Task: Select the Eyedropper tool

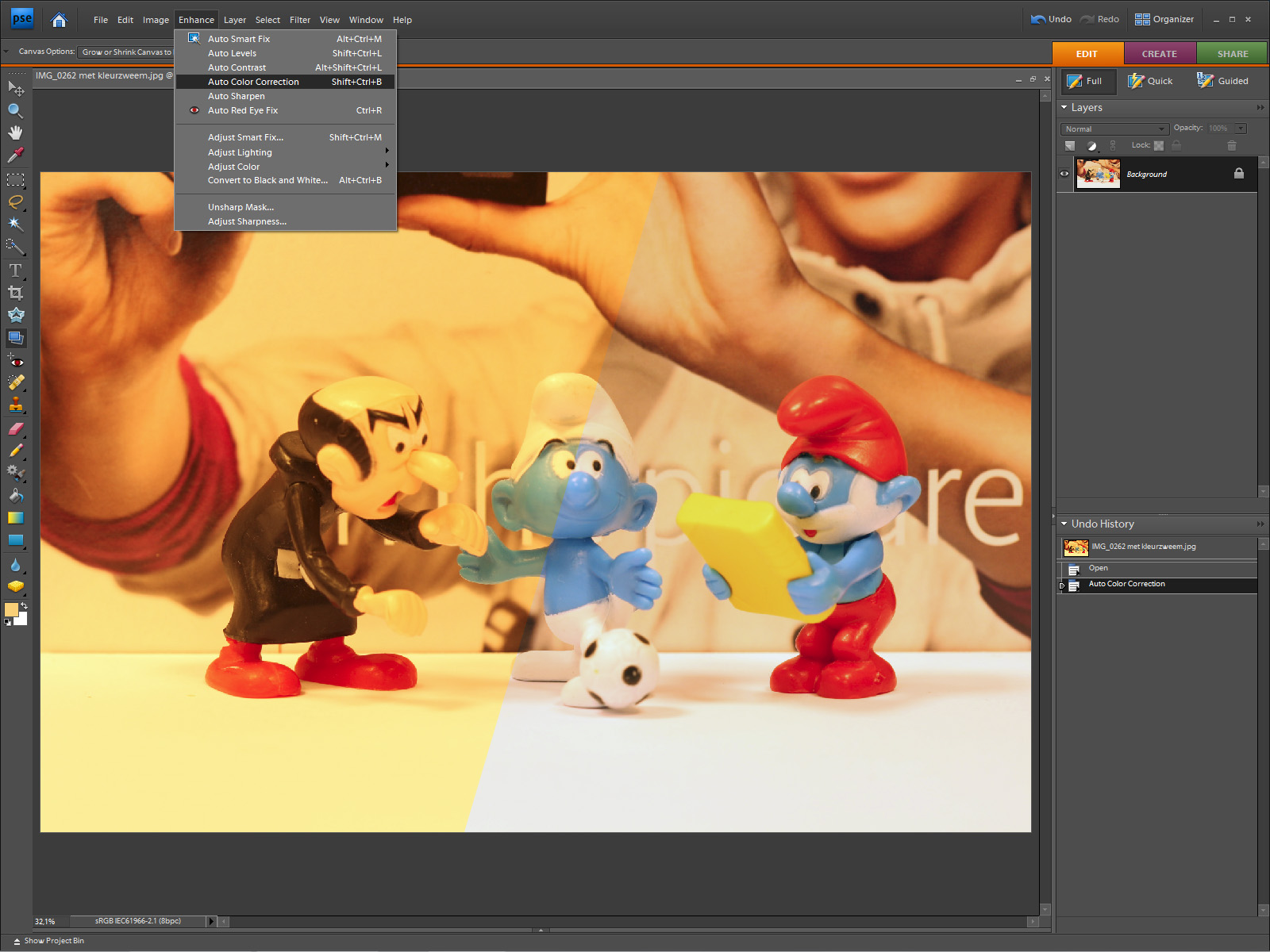Action: [15, 155]
